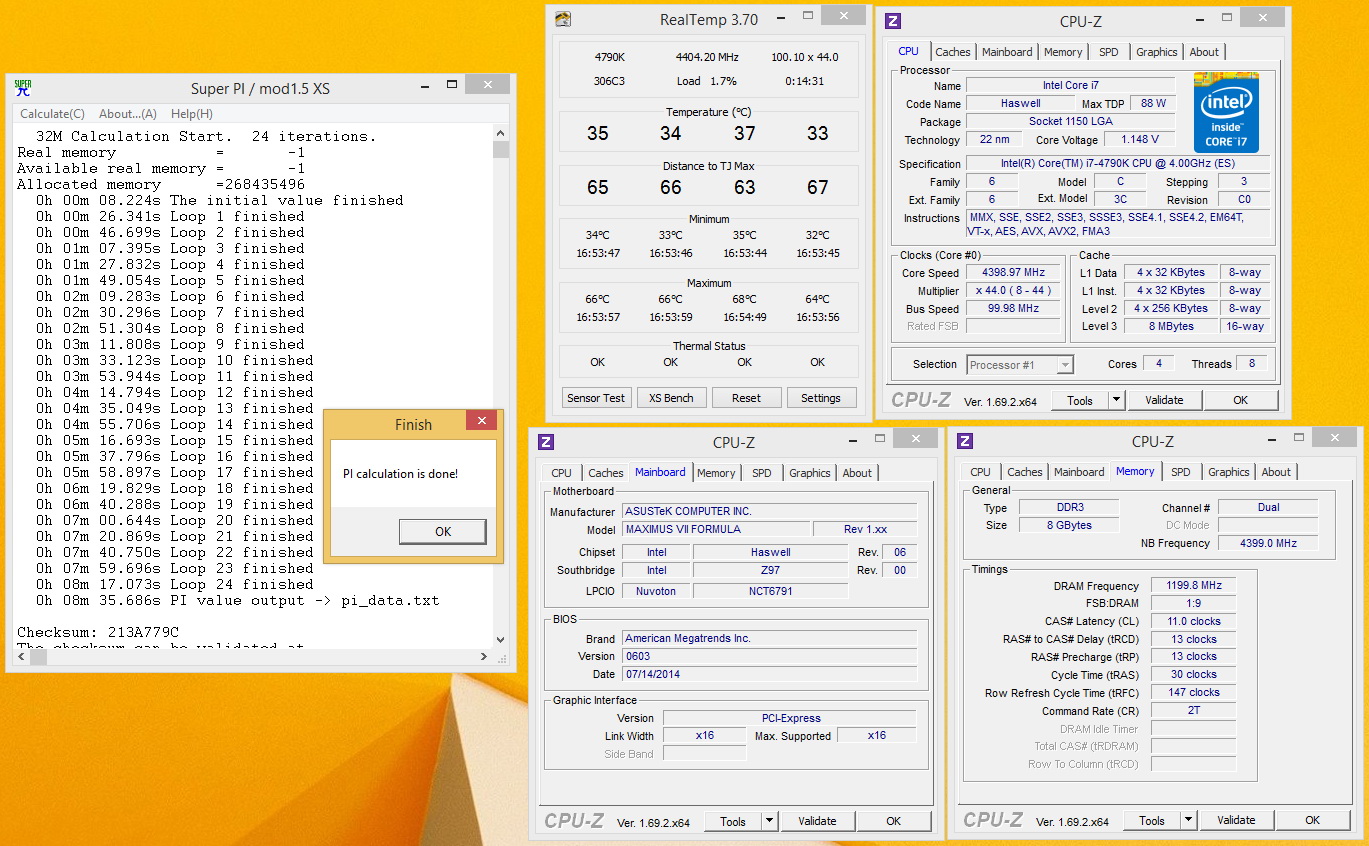
Task: Click OK in CPU-Z Memory window
Action: [x=1312, y=821]
